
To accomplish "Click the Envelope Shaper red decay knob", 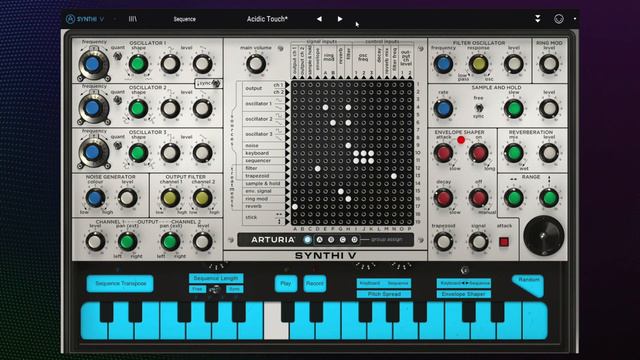I will pos(443,198).
